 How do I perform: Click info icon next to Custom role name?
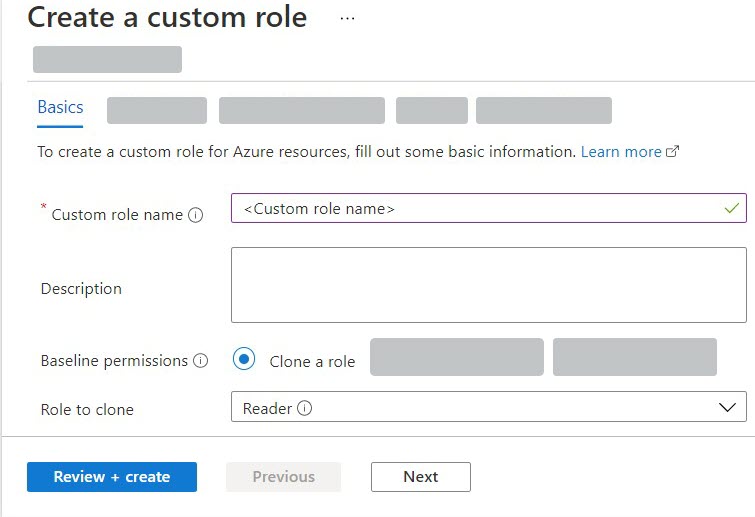tap(196, 215)
